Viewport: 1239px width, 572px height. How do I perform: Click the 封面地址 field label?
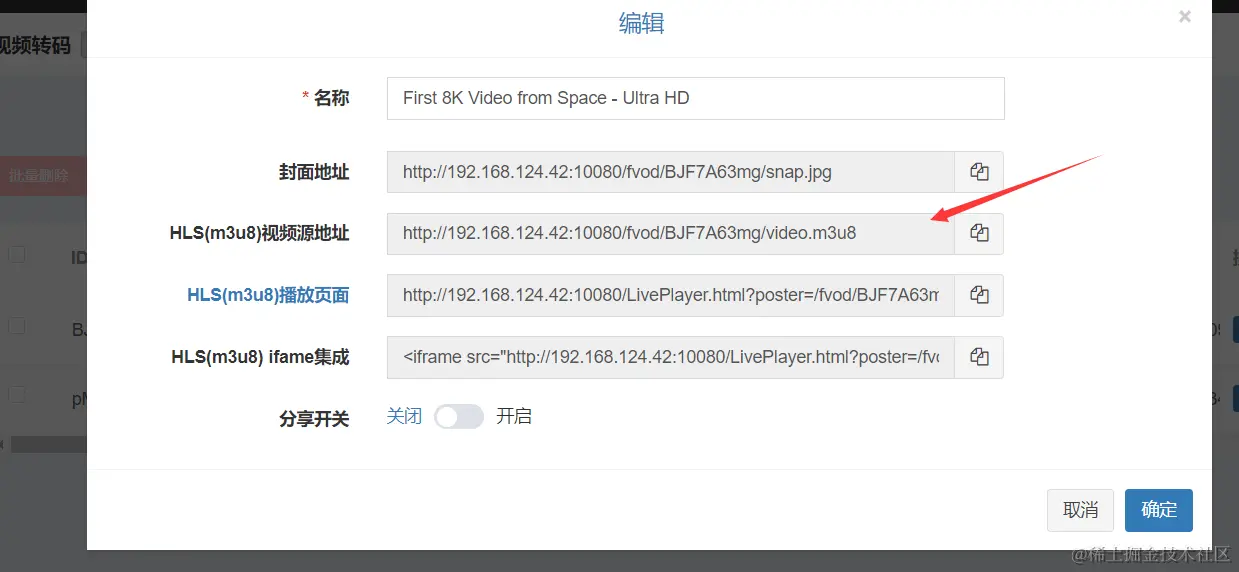tap(314, 172)
